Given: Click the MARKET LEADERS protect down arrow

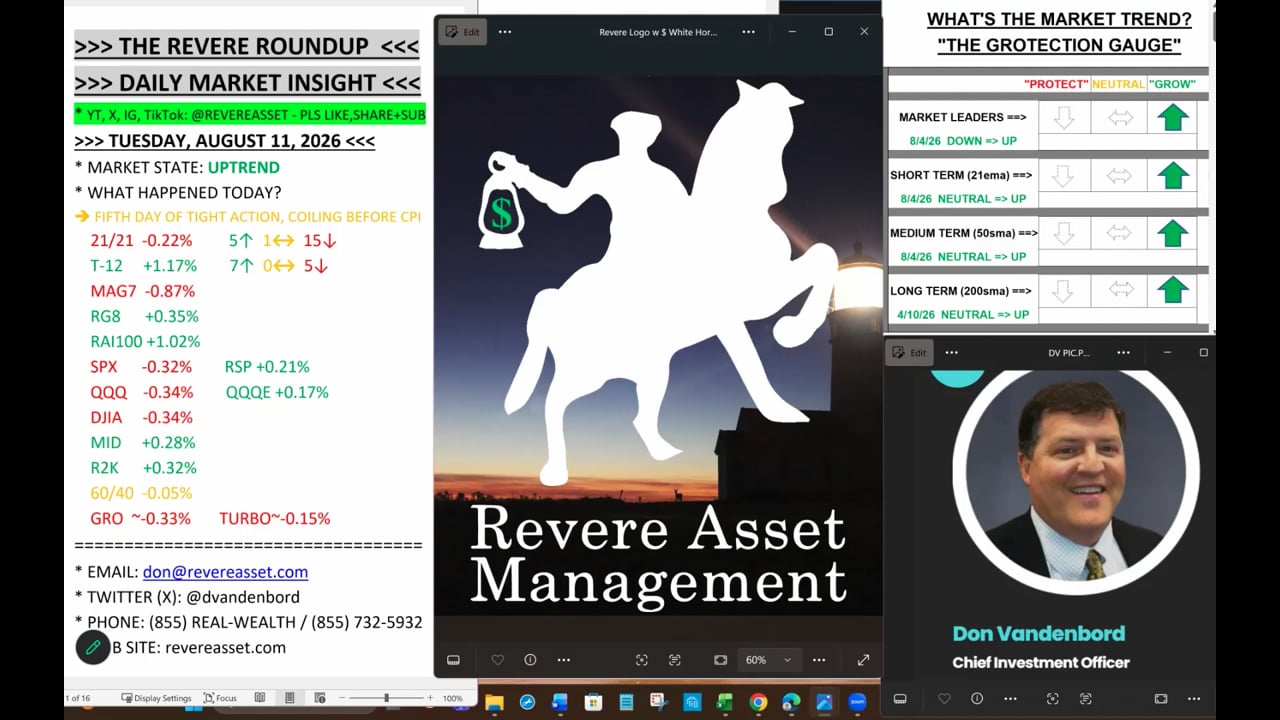Looking at the screenshot, I should (1064, 117).
